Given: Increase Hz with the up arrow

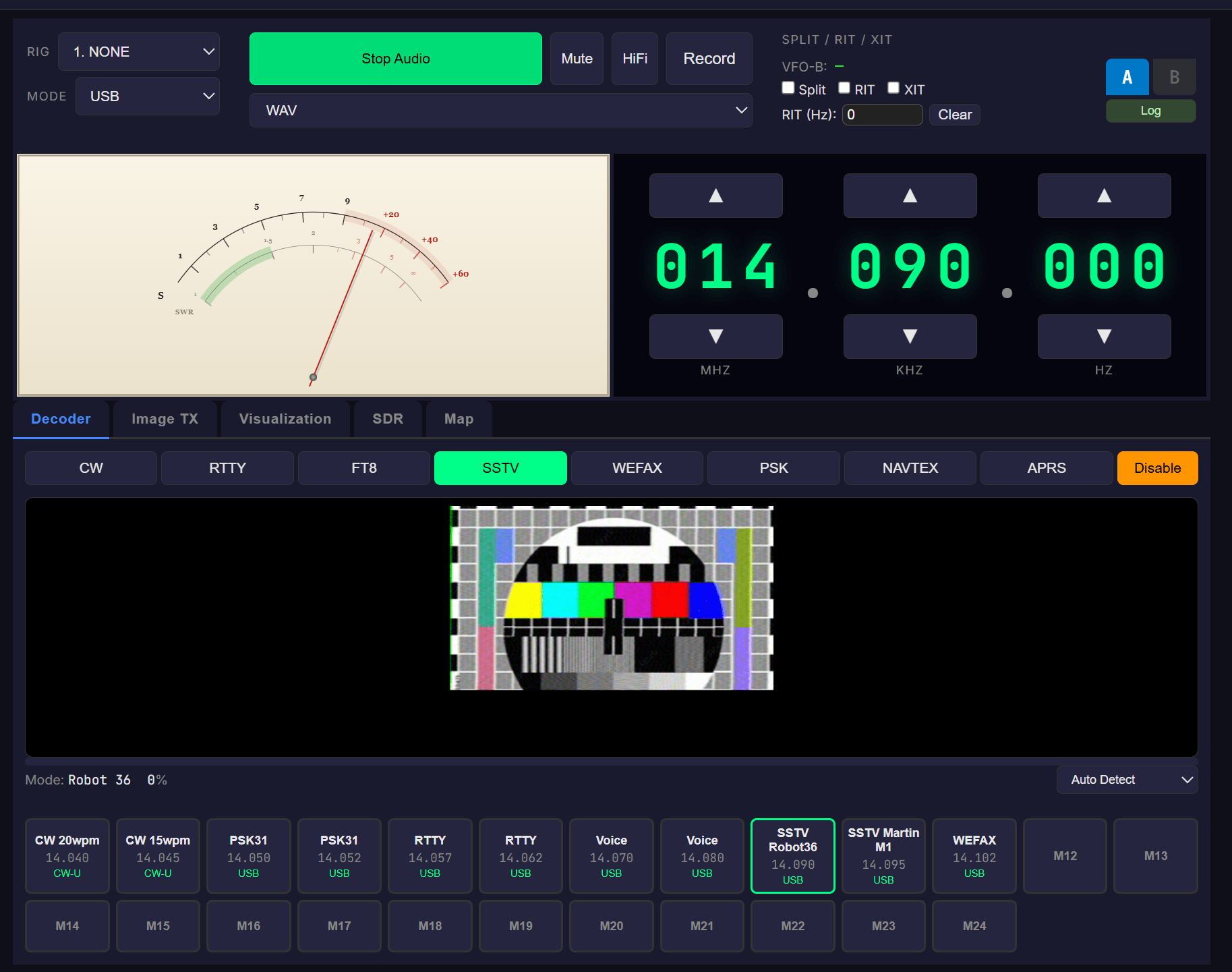Looking at the screenshot, I should coord(1104,196).
